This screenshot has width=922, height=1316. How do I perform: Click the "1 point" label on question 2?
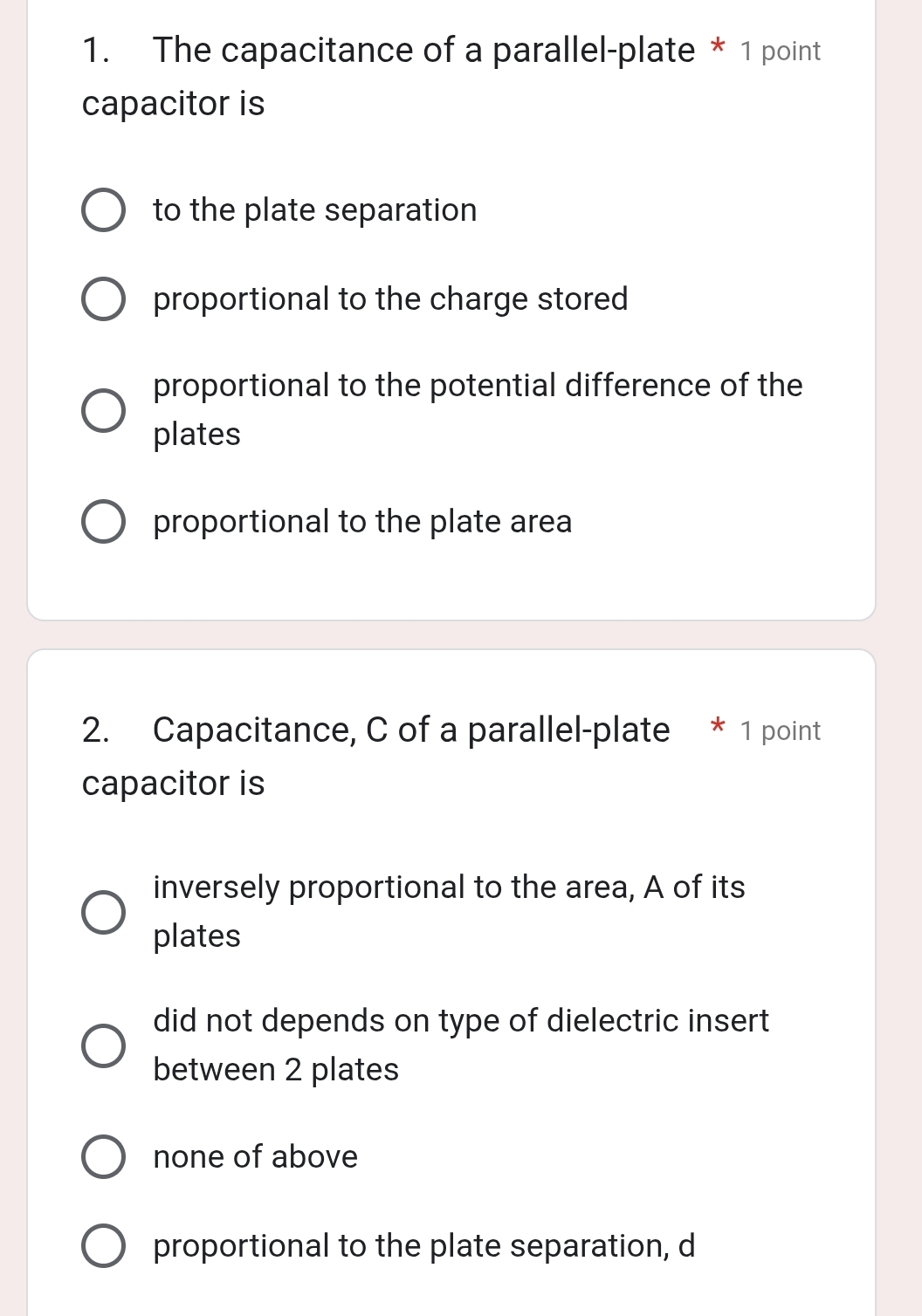tap(779, 731)
